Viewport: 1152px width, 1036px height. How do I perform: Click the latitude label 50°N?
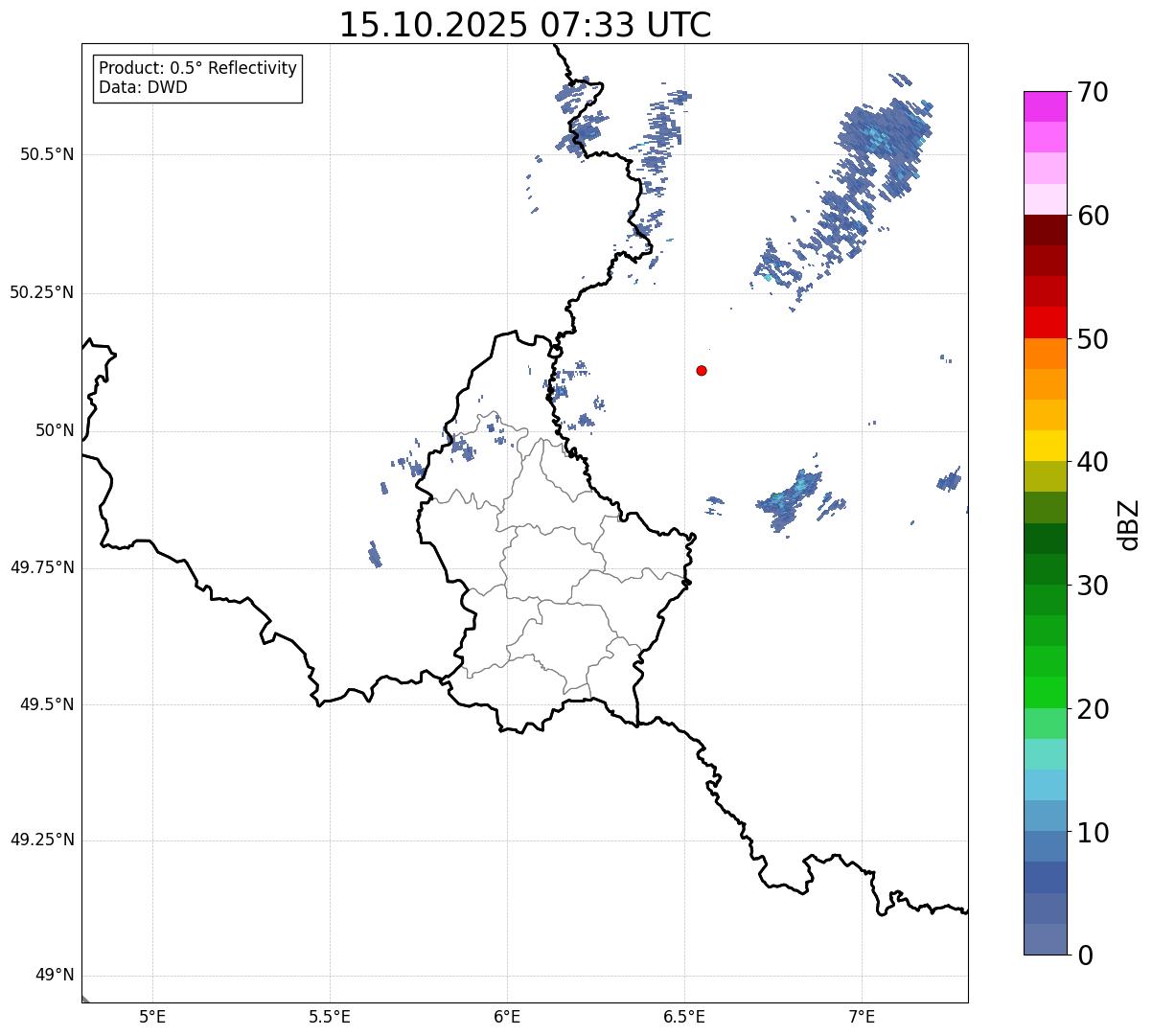click(x=55, y=430)
